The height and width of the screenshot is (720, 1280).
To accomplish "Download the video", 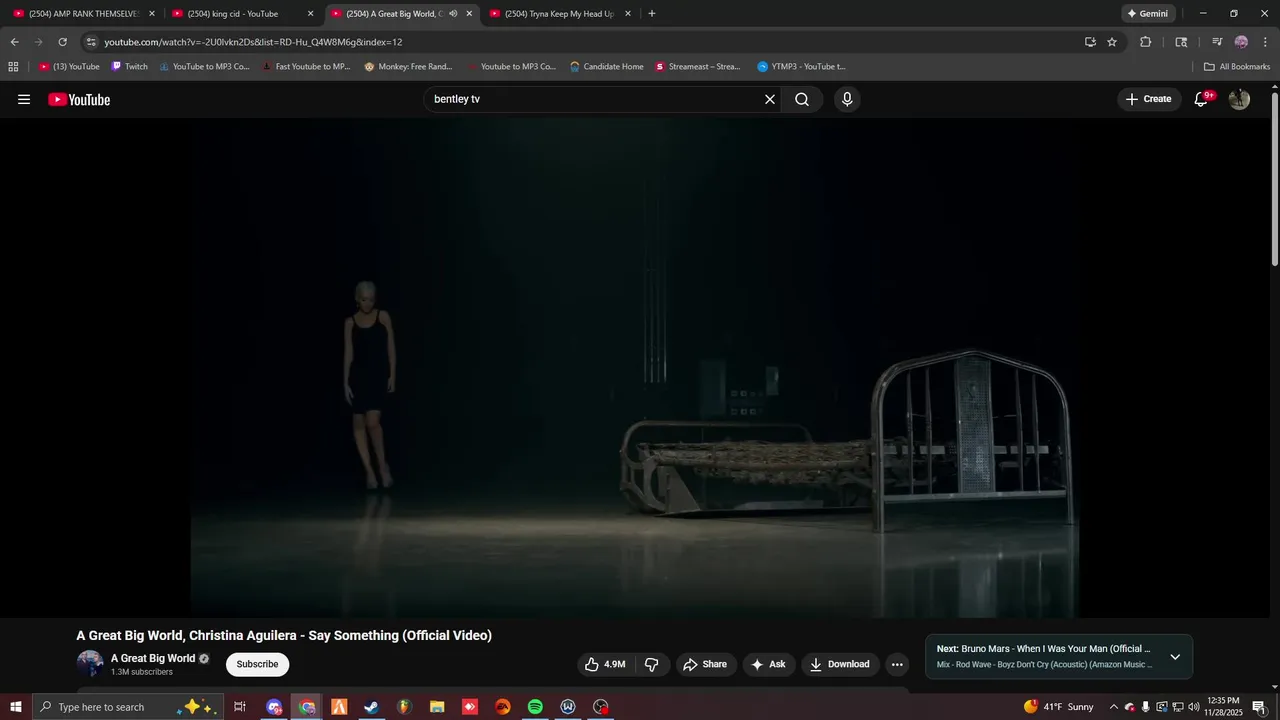I will 840,664.
